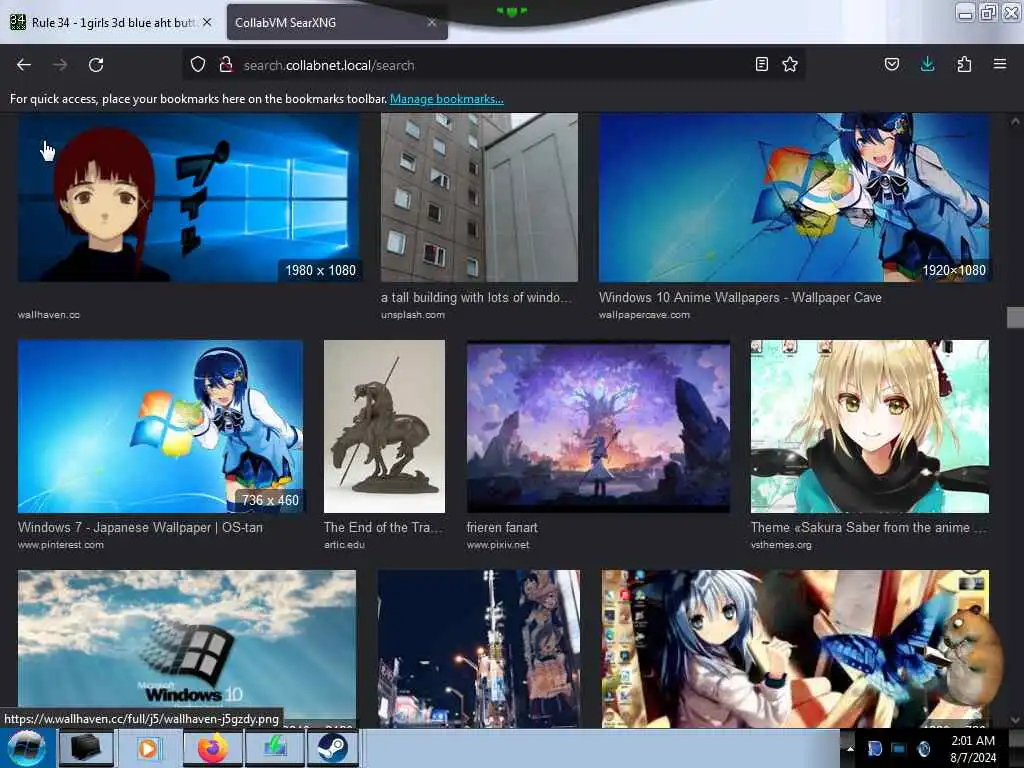The height and width of the screenshot is (768, 1024).
Task: Open the green lightning taskbar application
Action: point(275,748)
